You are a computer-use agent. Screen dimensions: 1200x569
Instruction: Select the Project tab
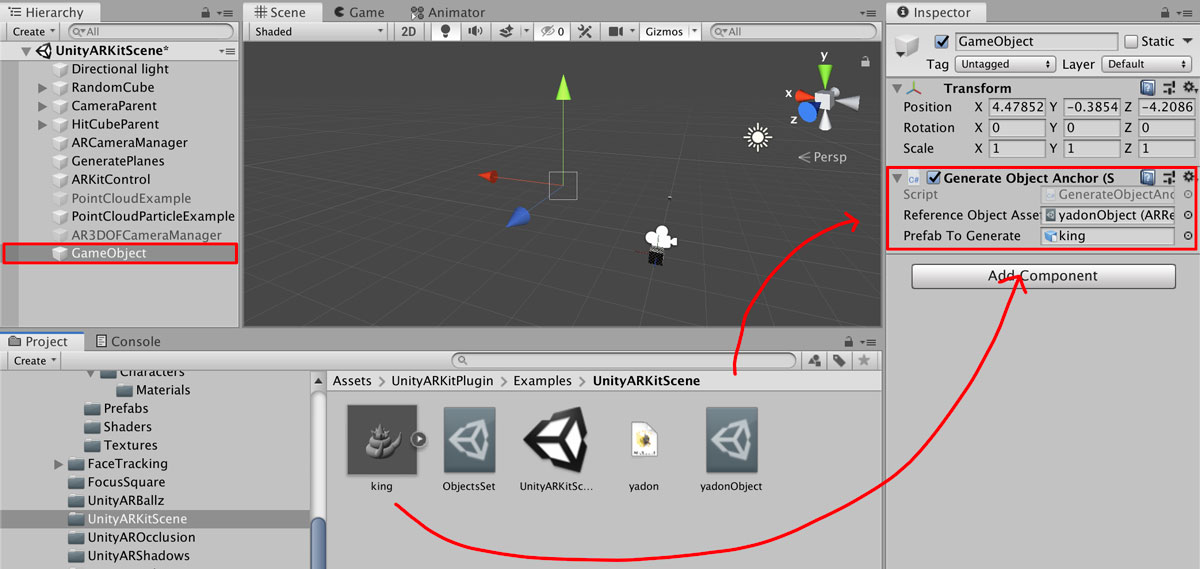[40, 341]
